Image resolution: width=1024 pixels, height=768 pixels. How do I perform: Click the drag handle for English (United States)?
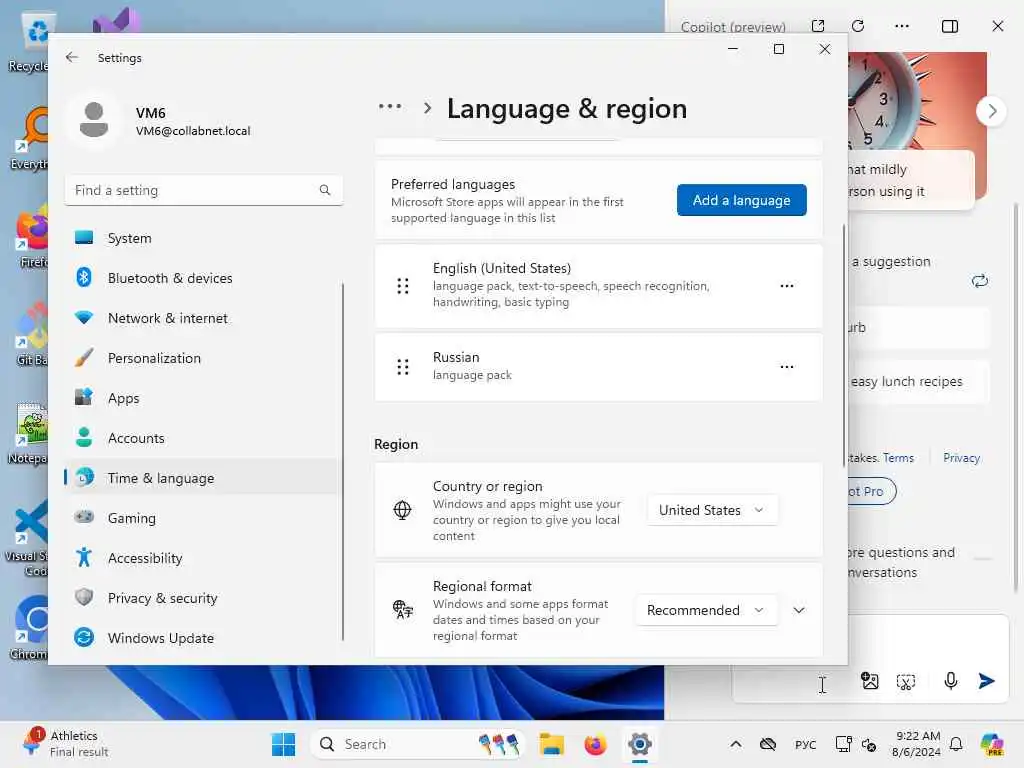click(403, 286)
